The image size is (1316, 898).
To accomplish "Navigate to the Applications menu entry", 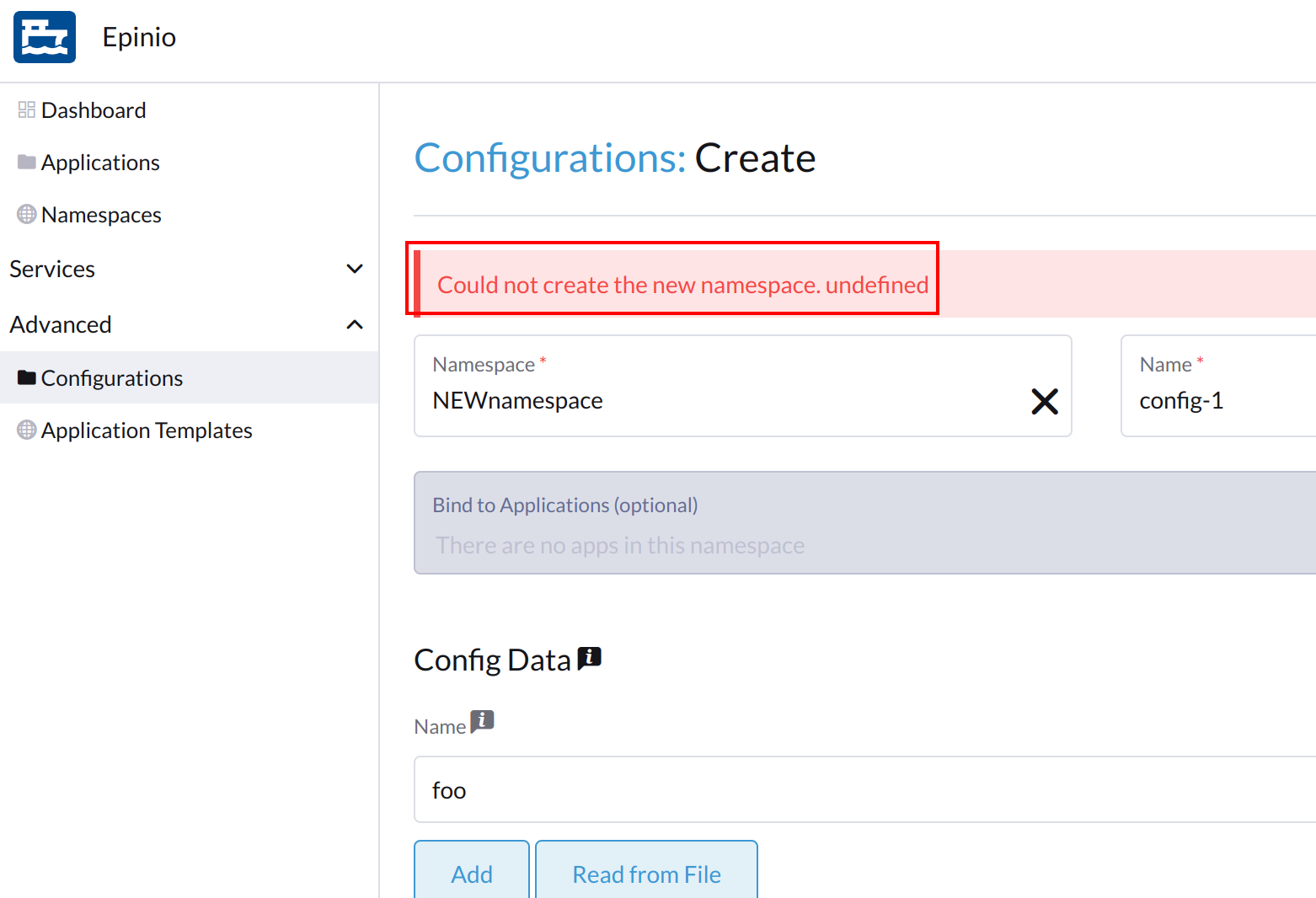I will (x=100, y=161).
